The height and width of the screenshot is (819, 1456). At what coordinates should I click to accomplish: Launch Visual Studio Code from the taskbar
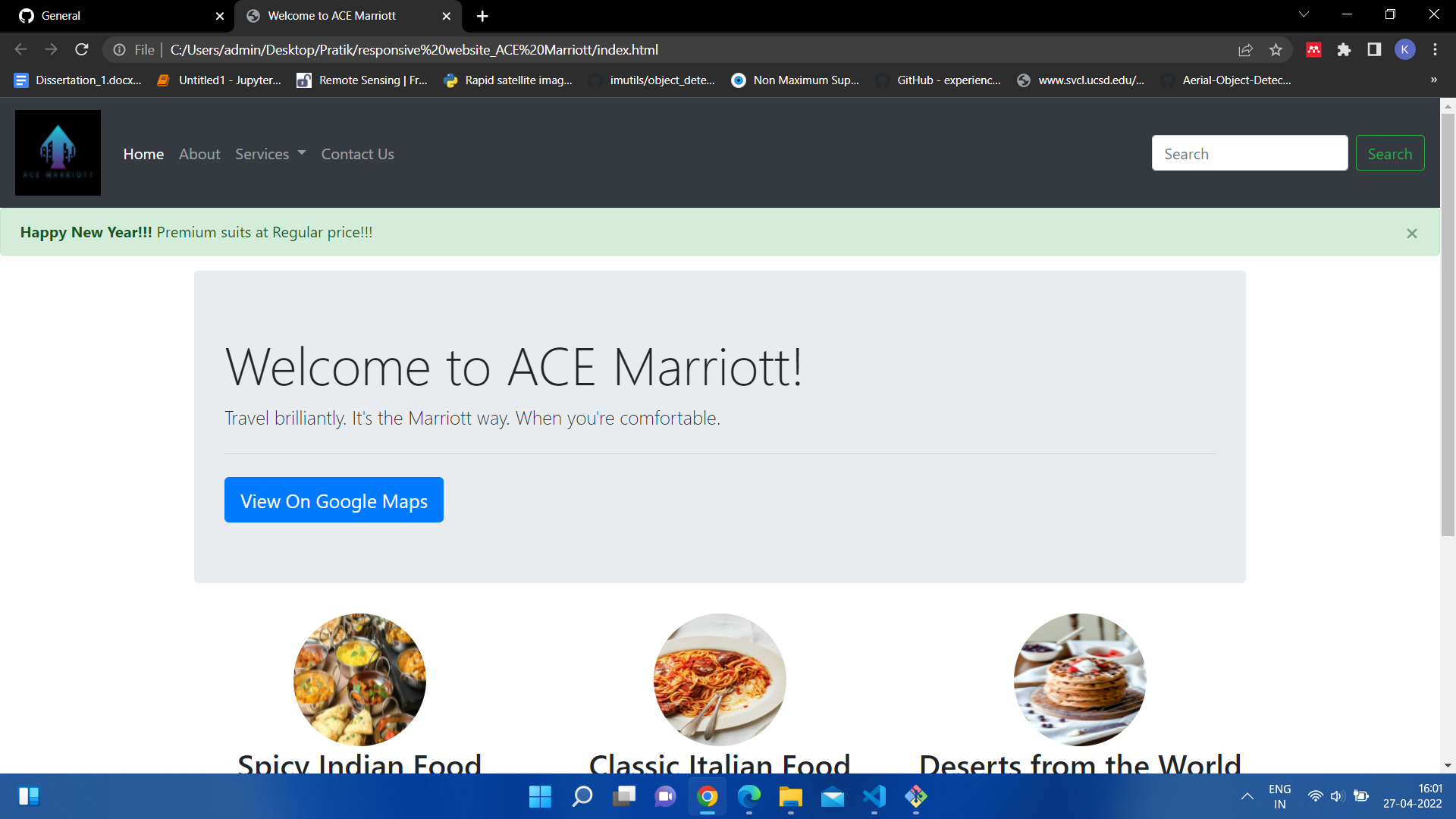coord(874,797)
